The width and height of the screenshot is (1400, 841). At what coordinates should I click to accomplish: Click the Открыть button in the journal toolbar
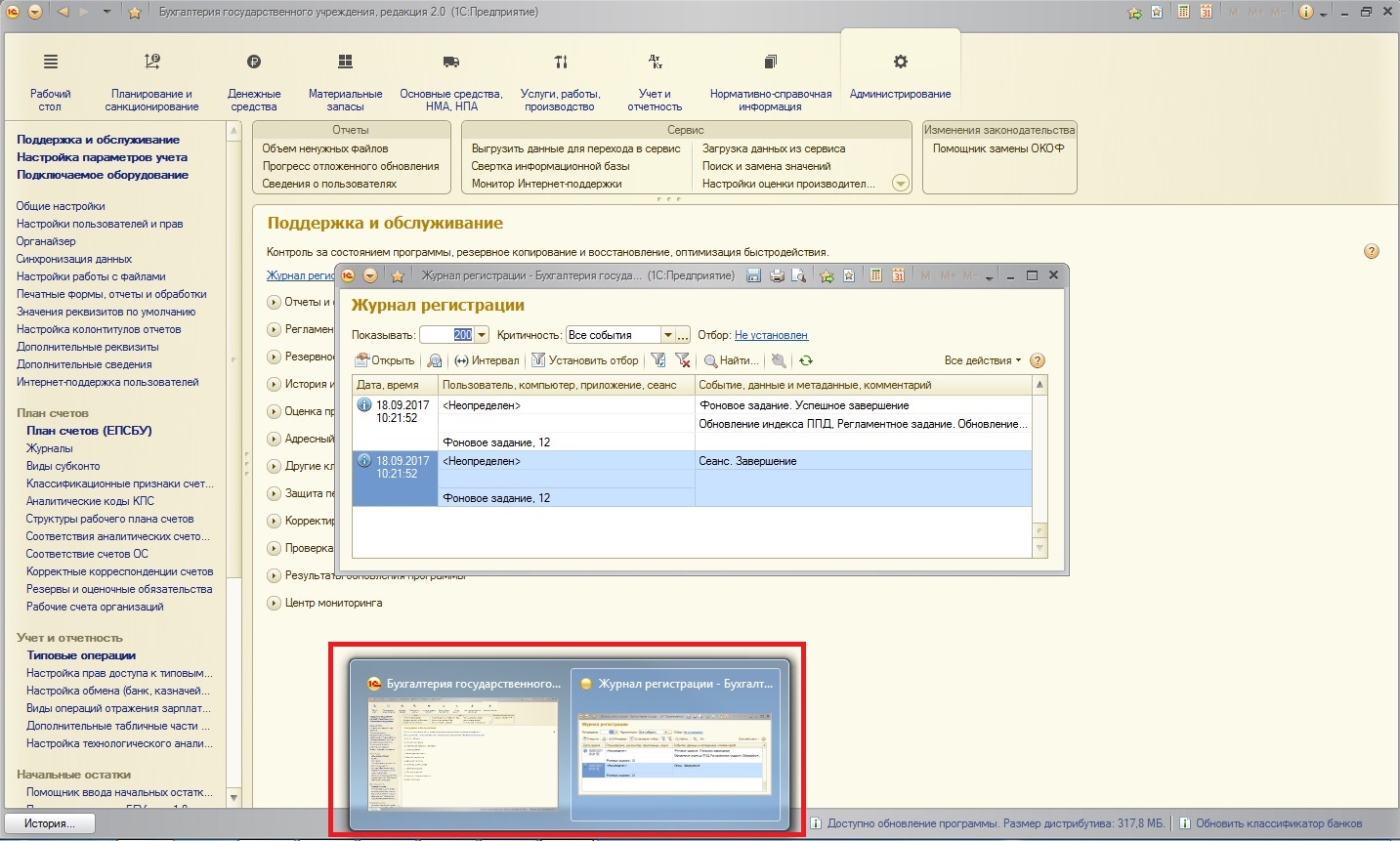[x=385, y=360]
